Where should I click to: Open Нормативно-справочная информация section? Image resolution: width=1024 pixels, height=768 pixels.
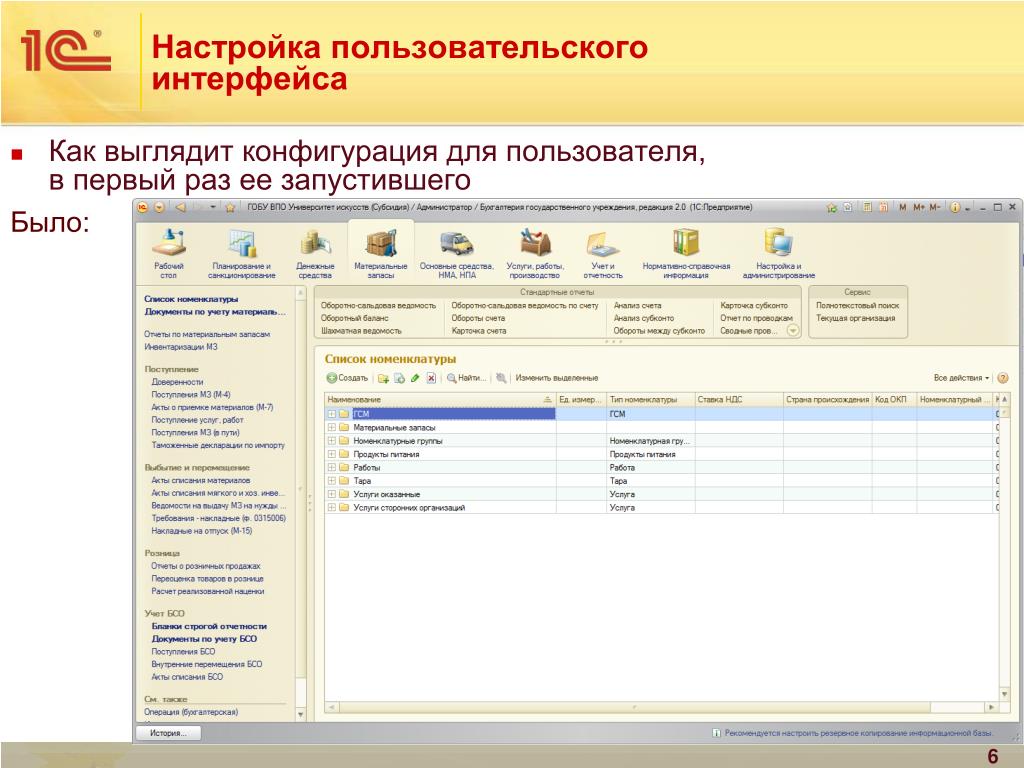click(x=686, y=254)
